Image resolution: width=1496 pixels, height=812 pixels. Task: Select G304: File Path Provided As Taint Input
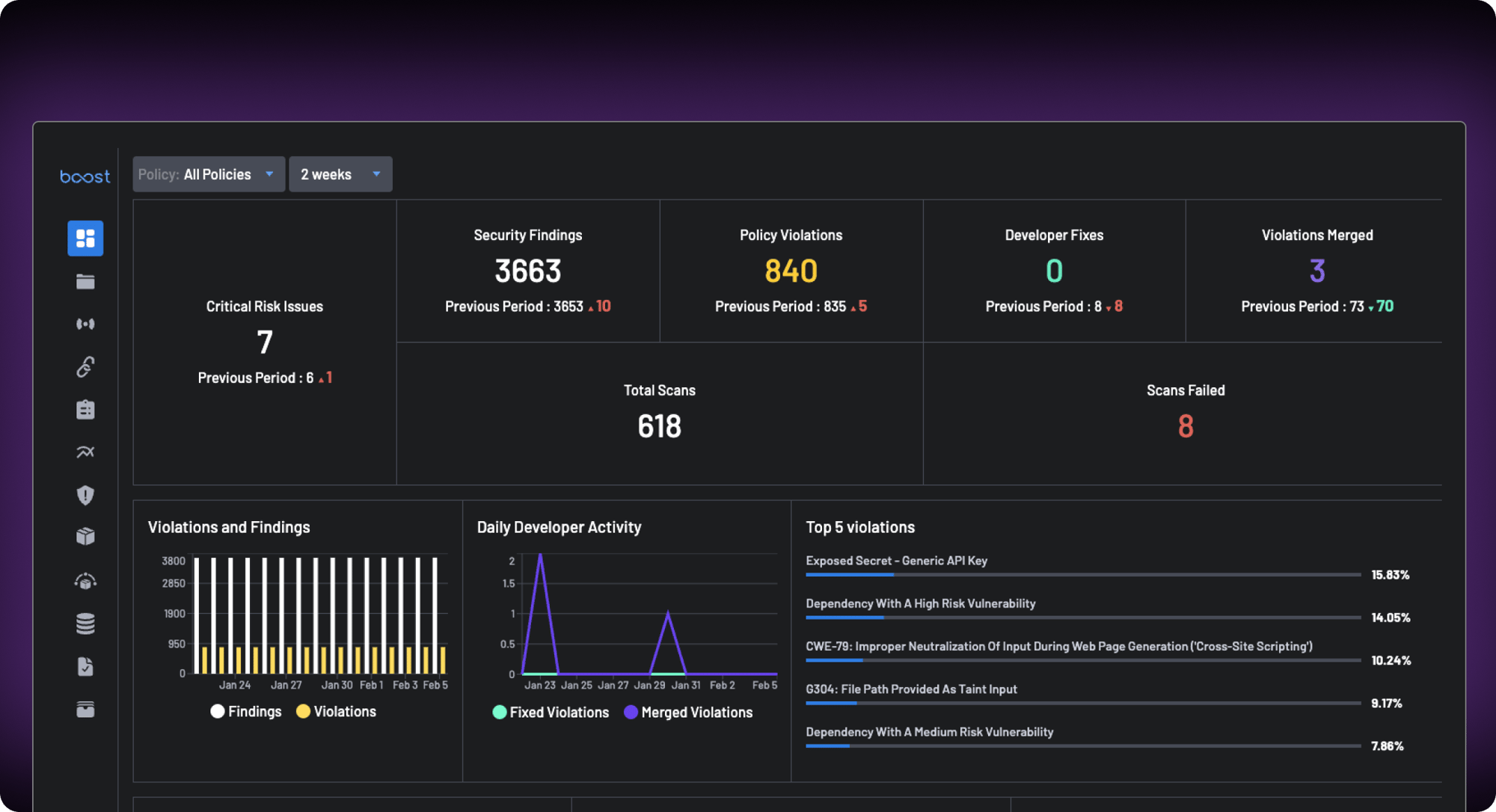pos(911,689)
